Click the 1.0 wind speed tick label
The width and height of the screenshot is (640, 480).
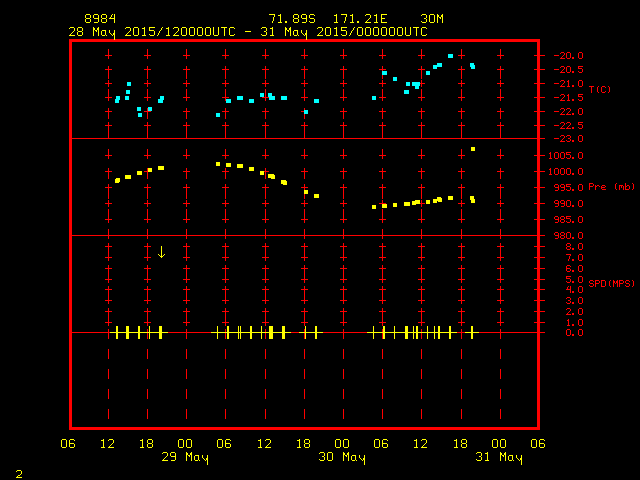click(x=574, y=322)
